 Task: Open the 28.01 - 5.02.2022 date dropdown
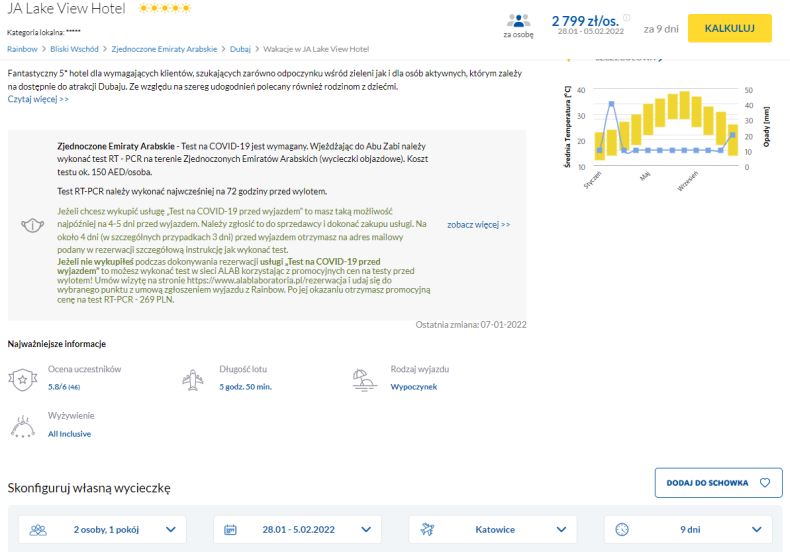click(297, 529)
